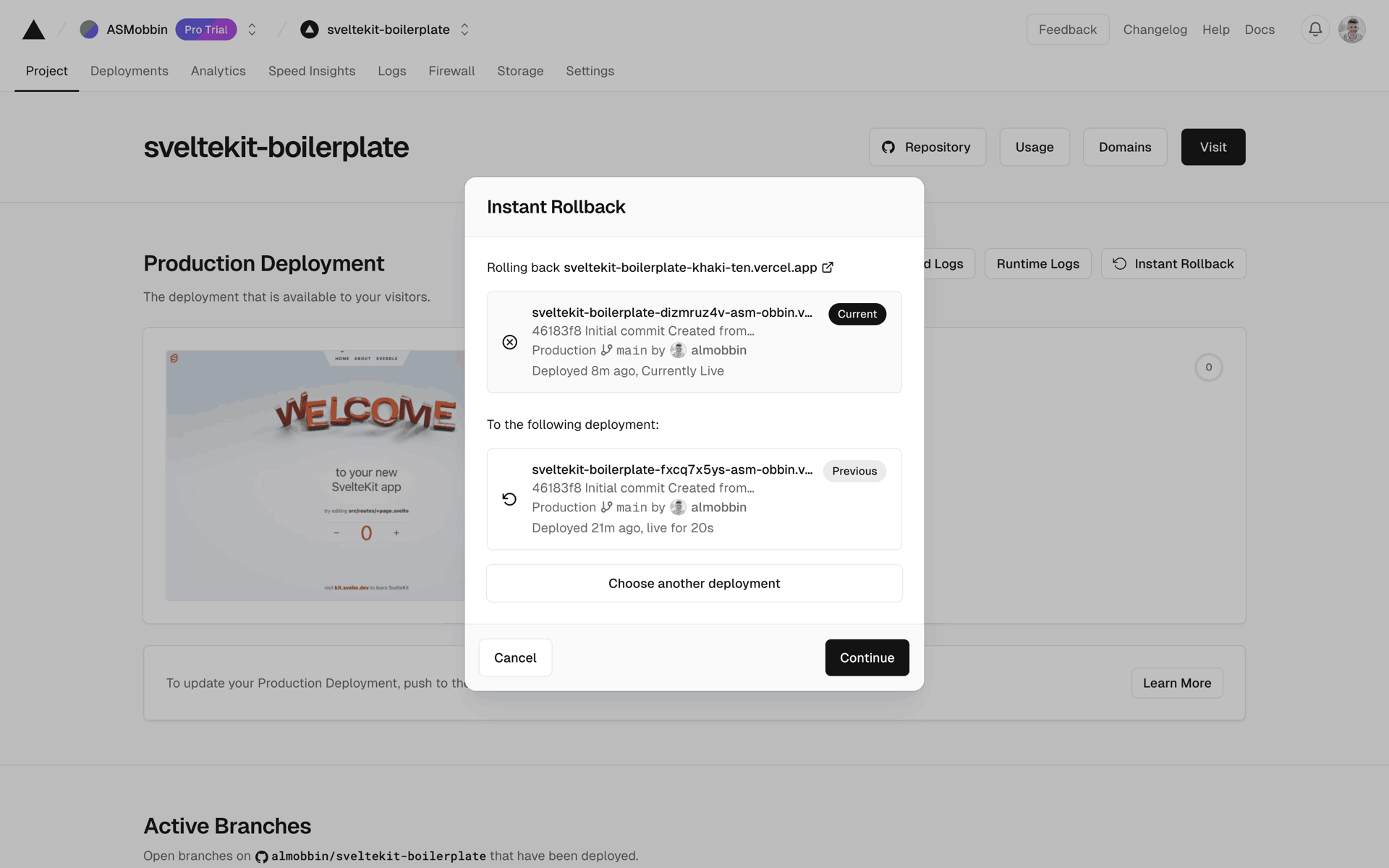Click the Vercel triangle logo

(33, 30)
